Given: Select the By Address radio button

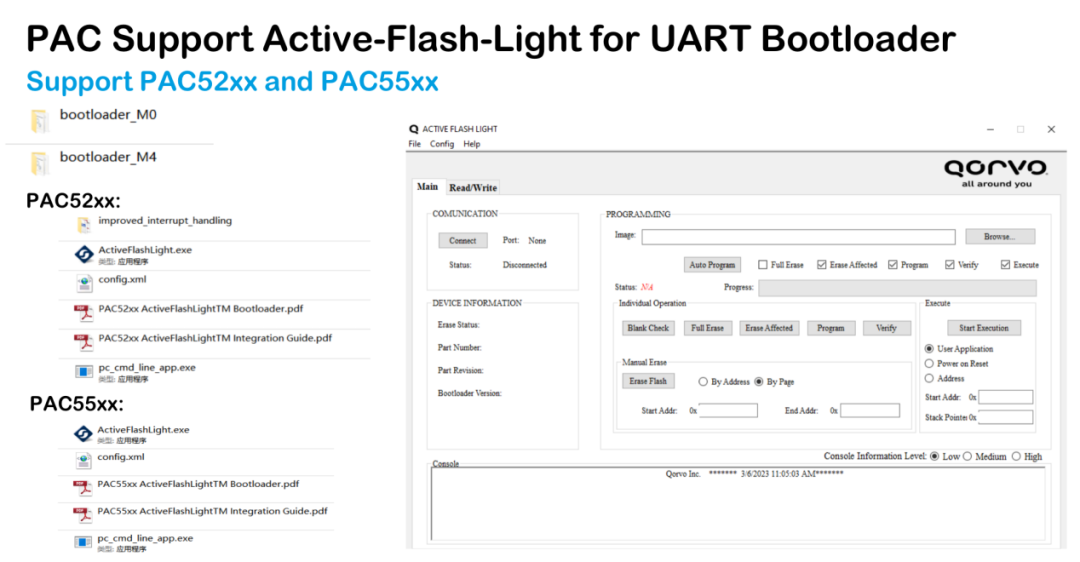Looking at the screenshot, I should tap(703, 382).
